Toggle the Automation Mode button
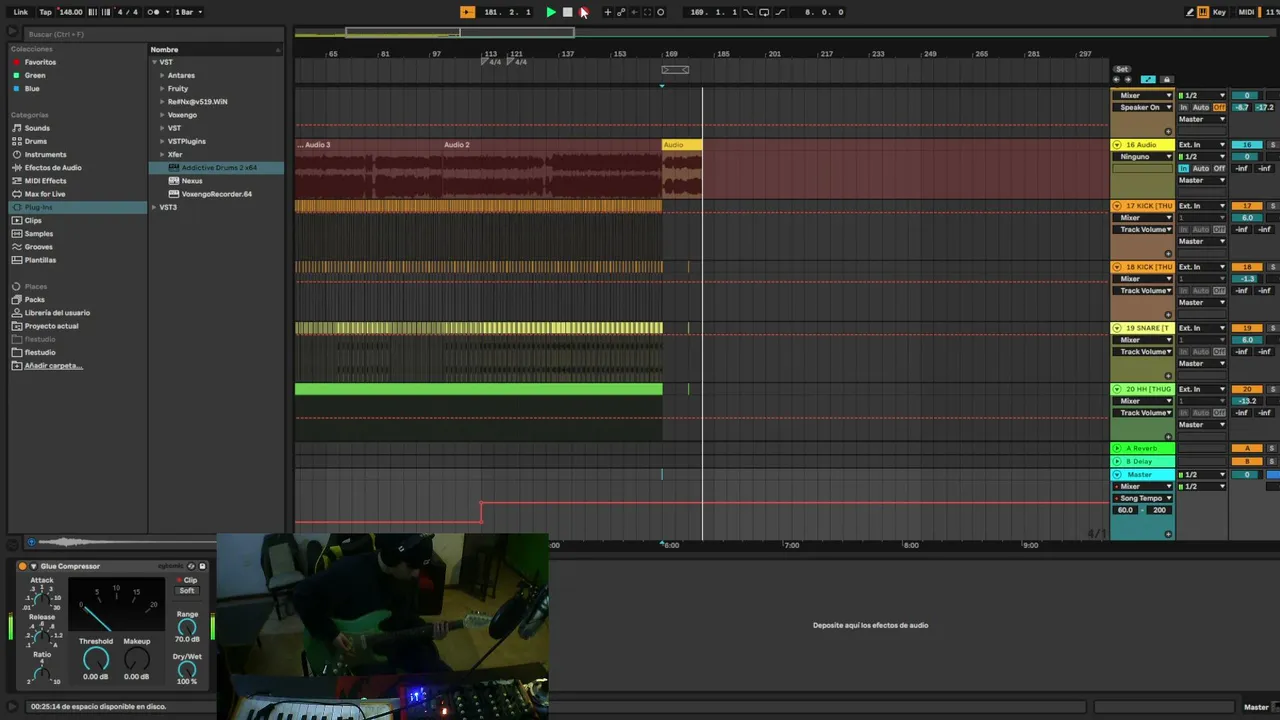 point(1148,80)
